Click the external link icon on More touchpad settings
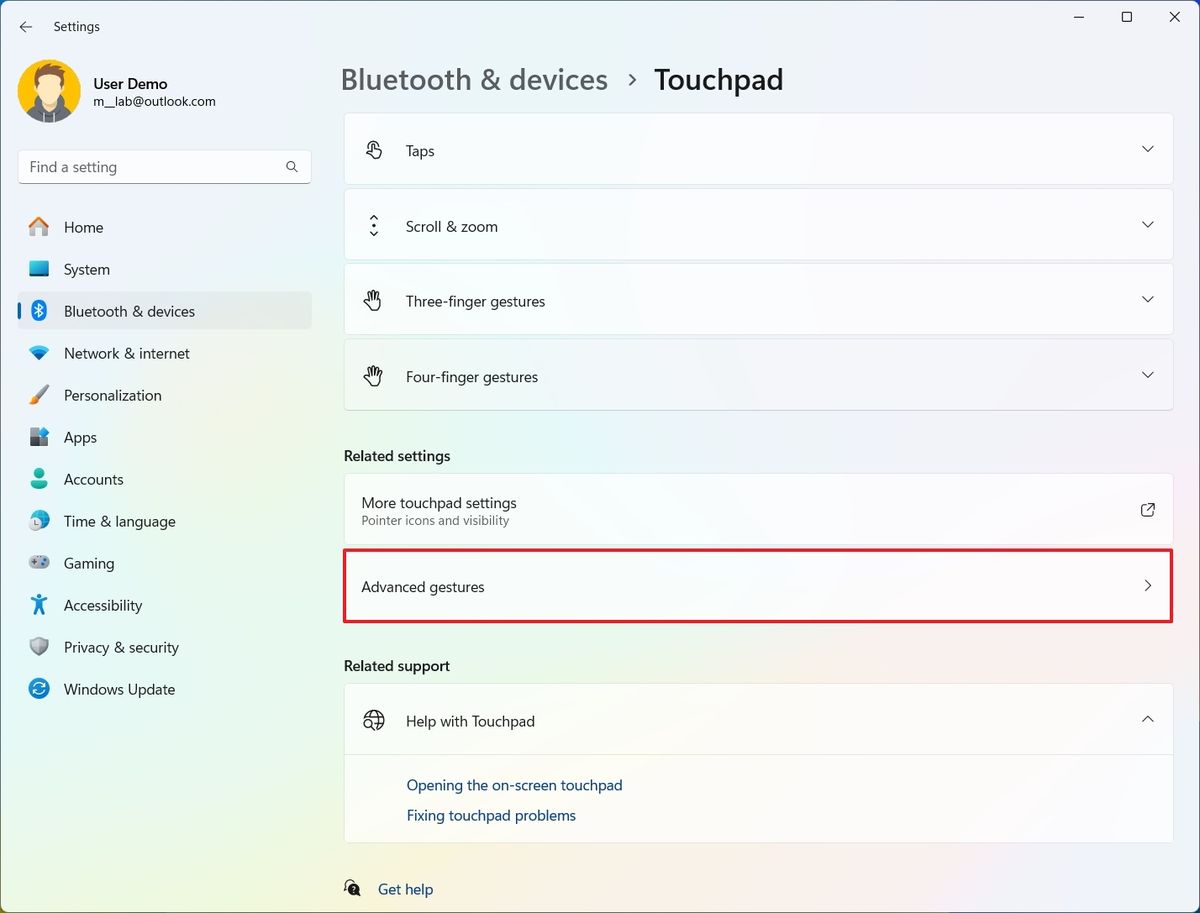The width and height of the screenshot is (1200, 913). pos(1147,509)
